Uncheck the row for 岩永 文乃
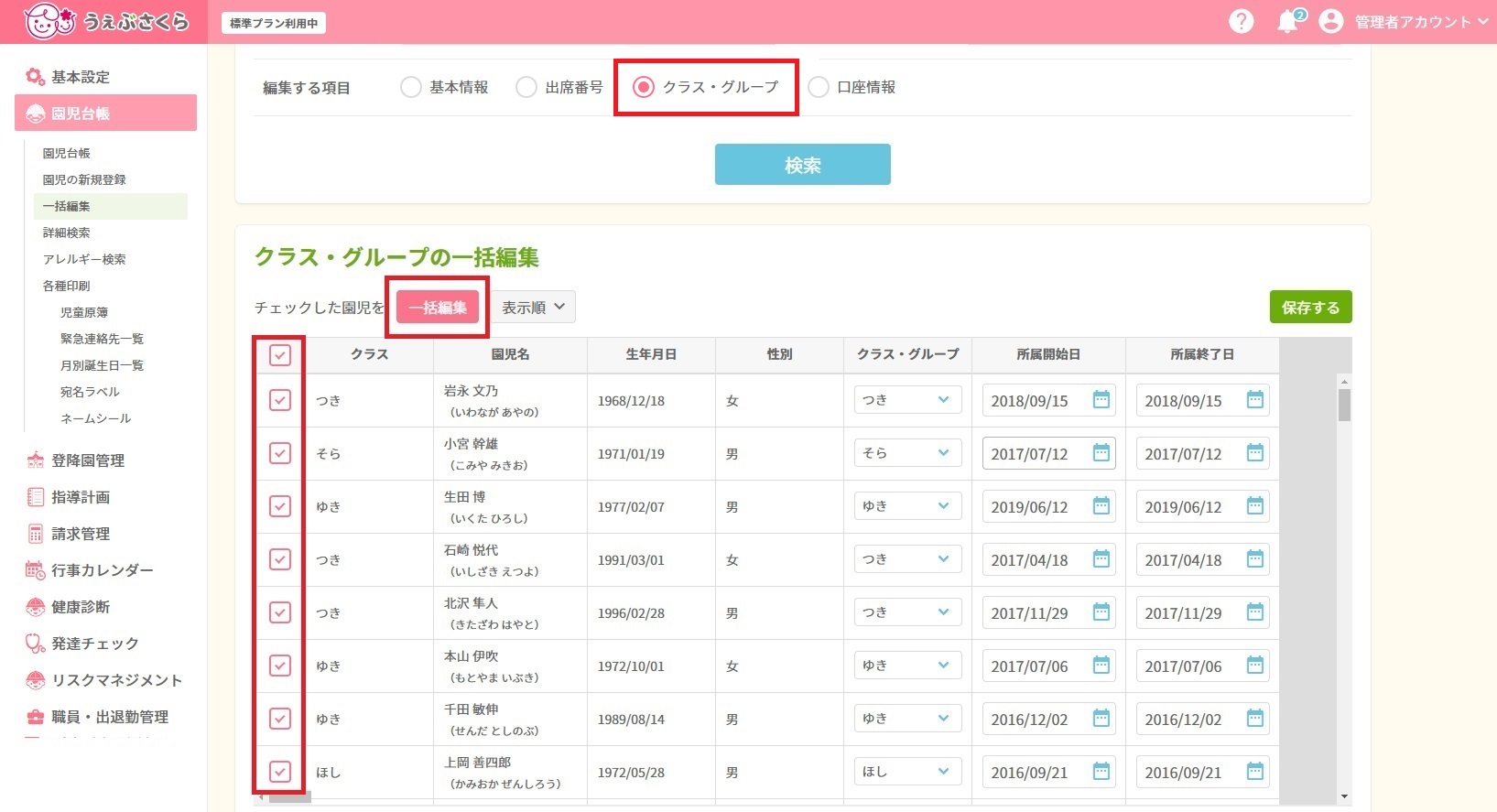 280,400
